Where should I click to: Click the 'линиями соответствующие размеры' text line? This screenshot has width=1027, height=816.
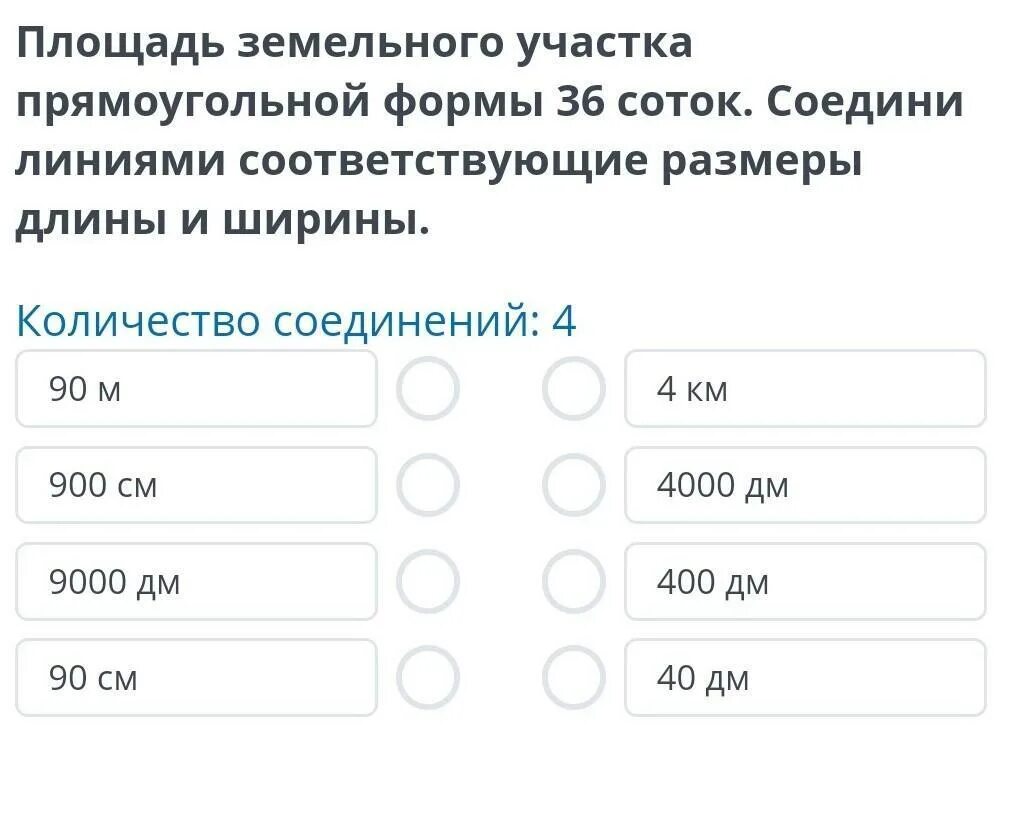pyautogui.click(x=438, y=161)
